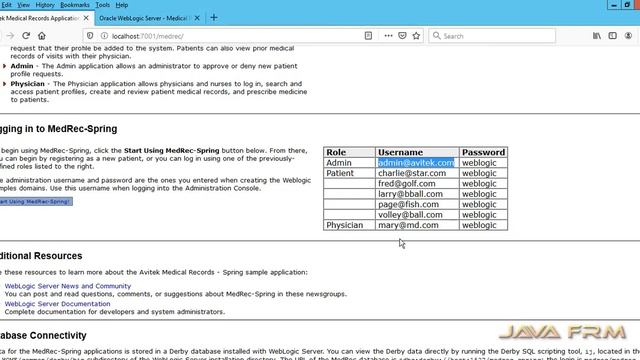This screenshot has height=360, width=640.
Task: Click the address bar URL localhost:7001/medrec/
Action: 148,36
